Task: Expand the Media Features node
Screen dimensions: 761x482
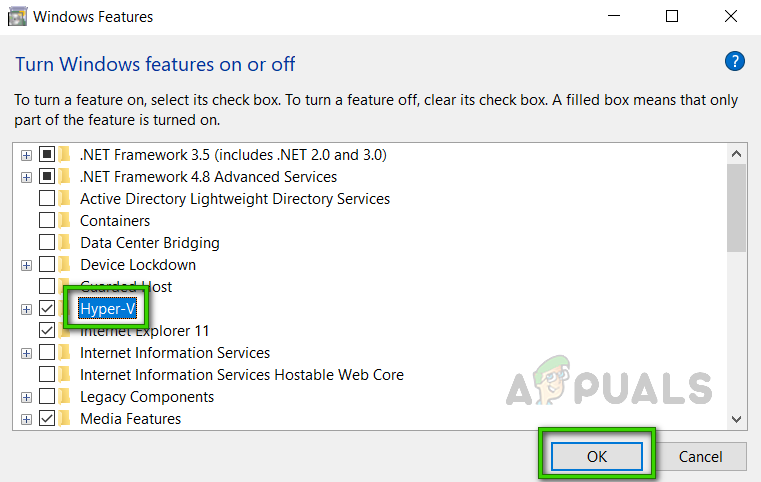Action: pos(26,419)
